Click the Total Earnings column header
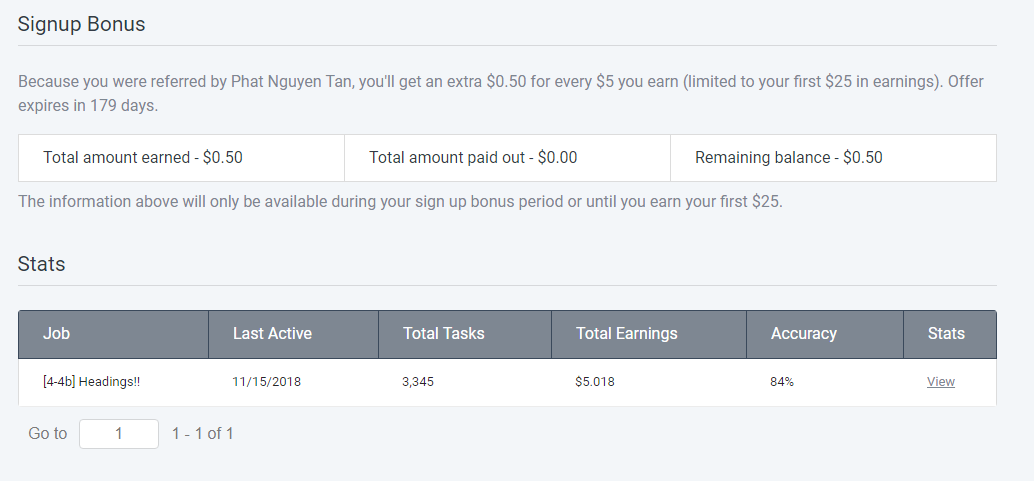This screenshot has width=1034, height=481. click(626, 334)
